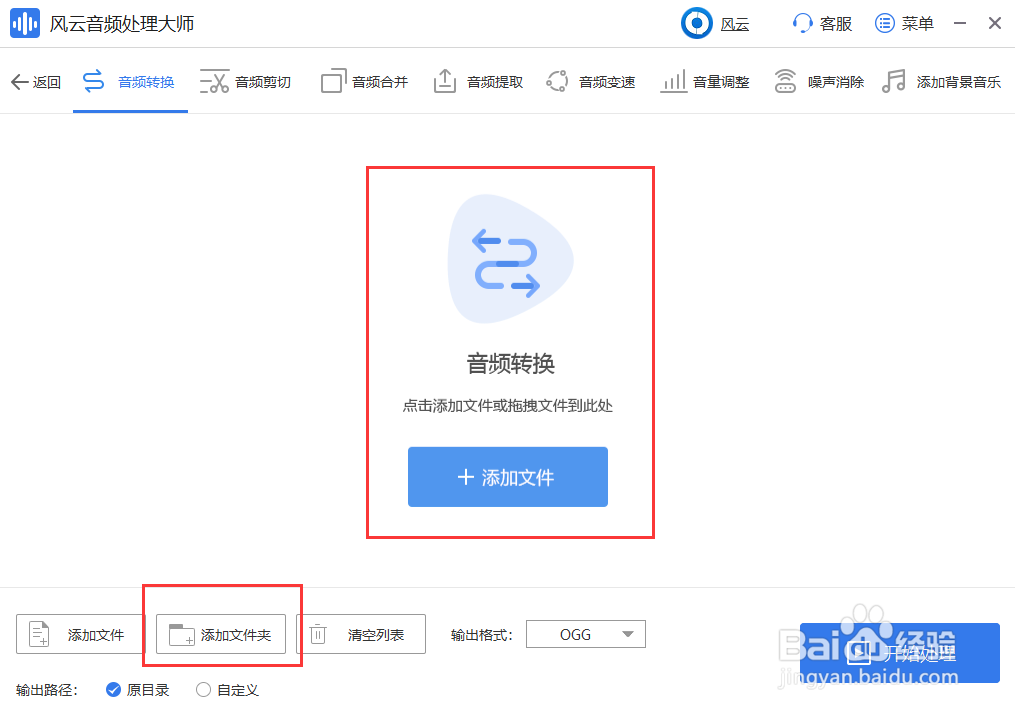Click the 输出格式 label

pos(482,635)
